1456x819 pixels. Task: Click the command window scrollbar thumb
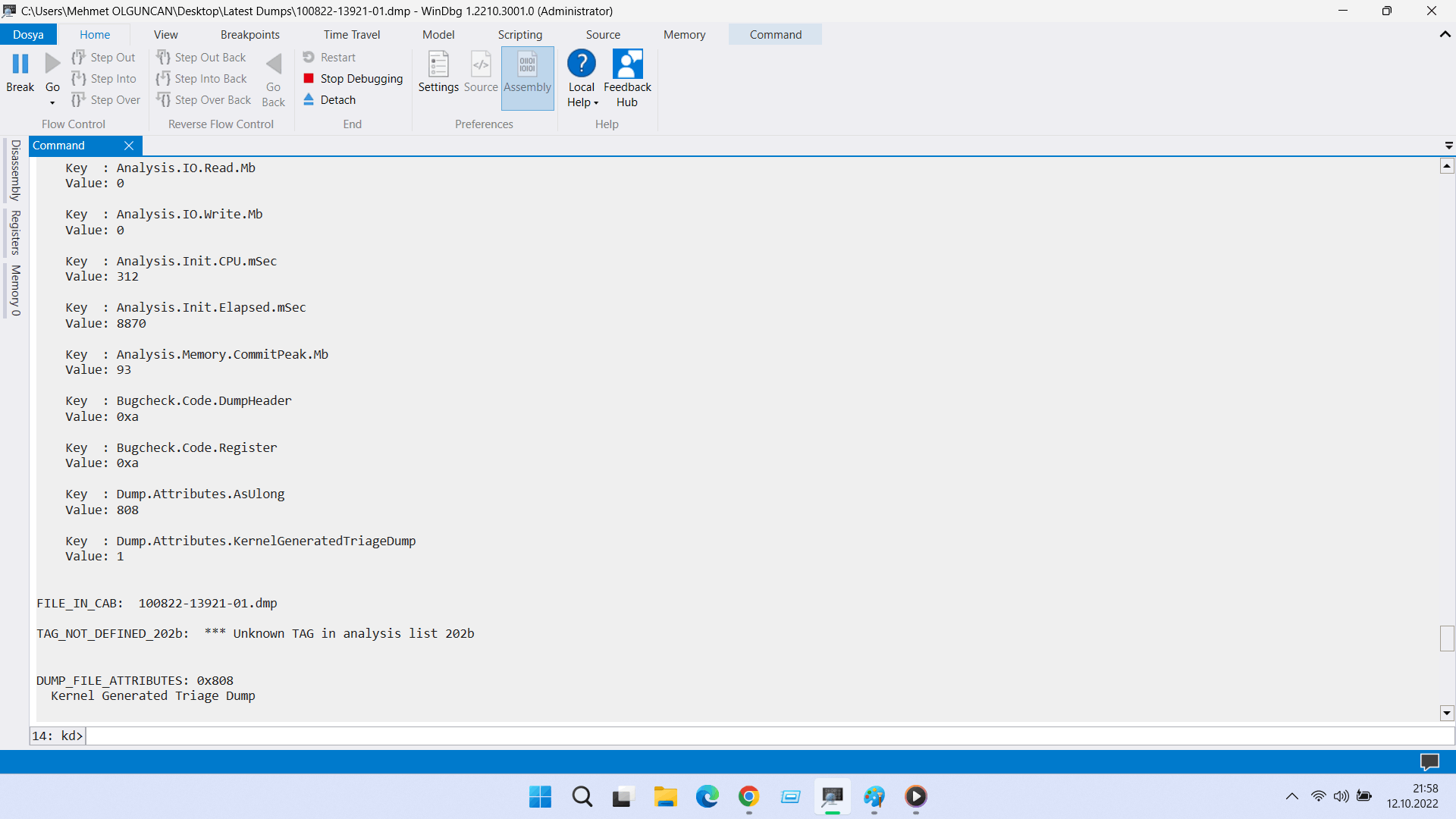coord(1447,638)
